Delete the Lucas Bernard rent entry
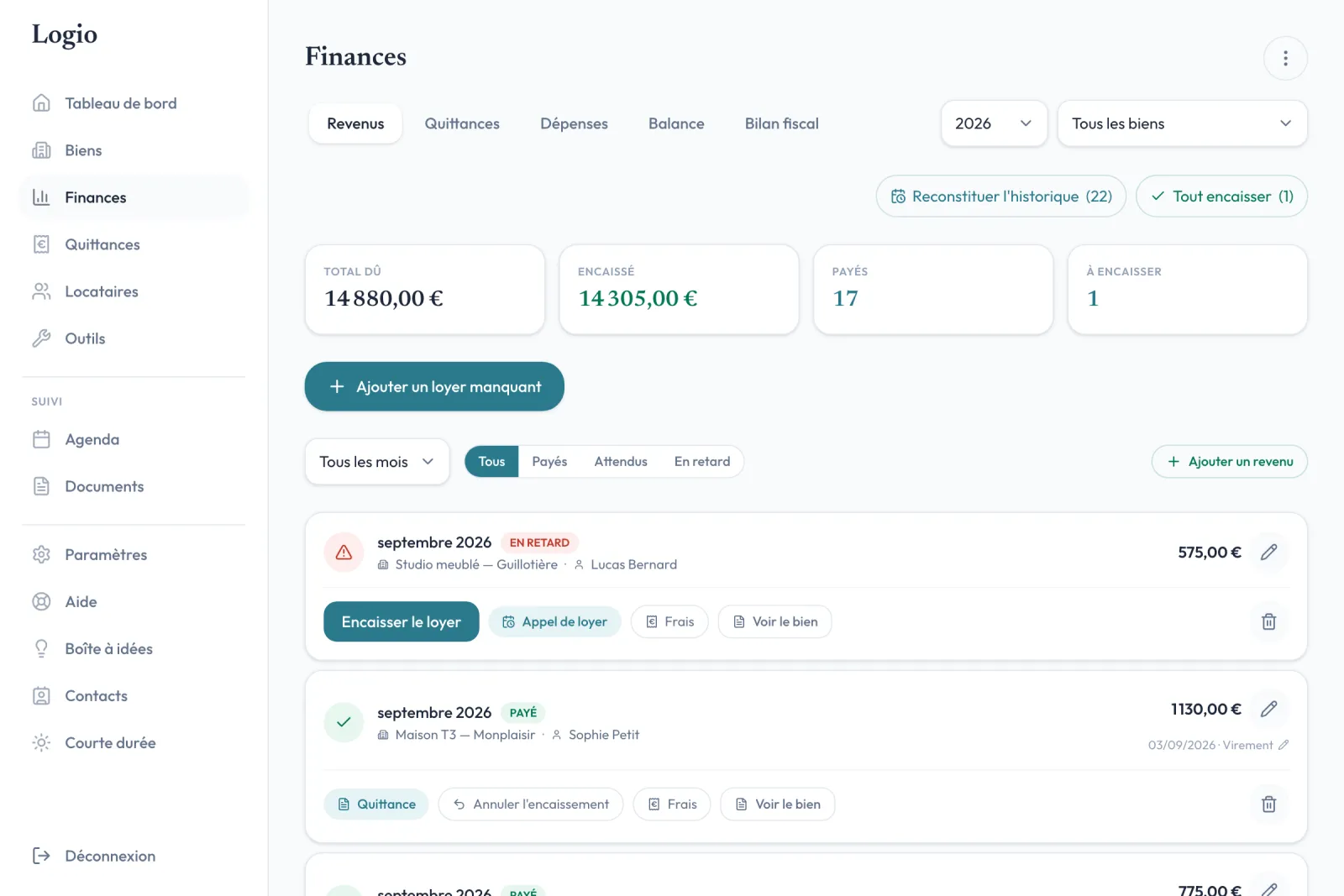 point(1268,621)
